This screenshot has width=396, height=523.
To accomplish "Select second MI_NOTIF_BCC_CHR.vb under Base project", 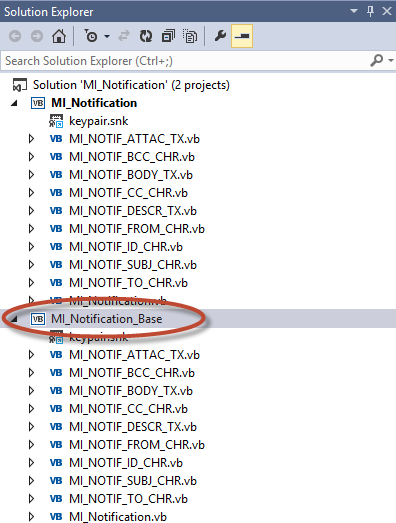I will pyautogui.click(x=132, y=373).
